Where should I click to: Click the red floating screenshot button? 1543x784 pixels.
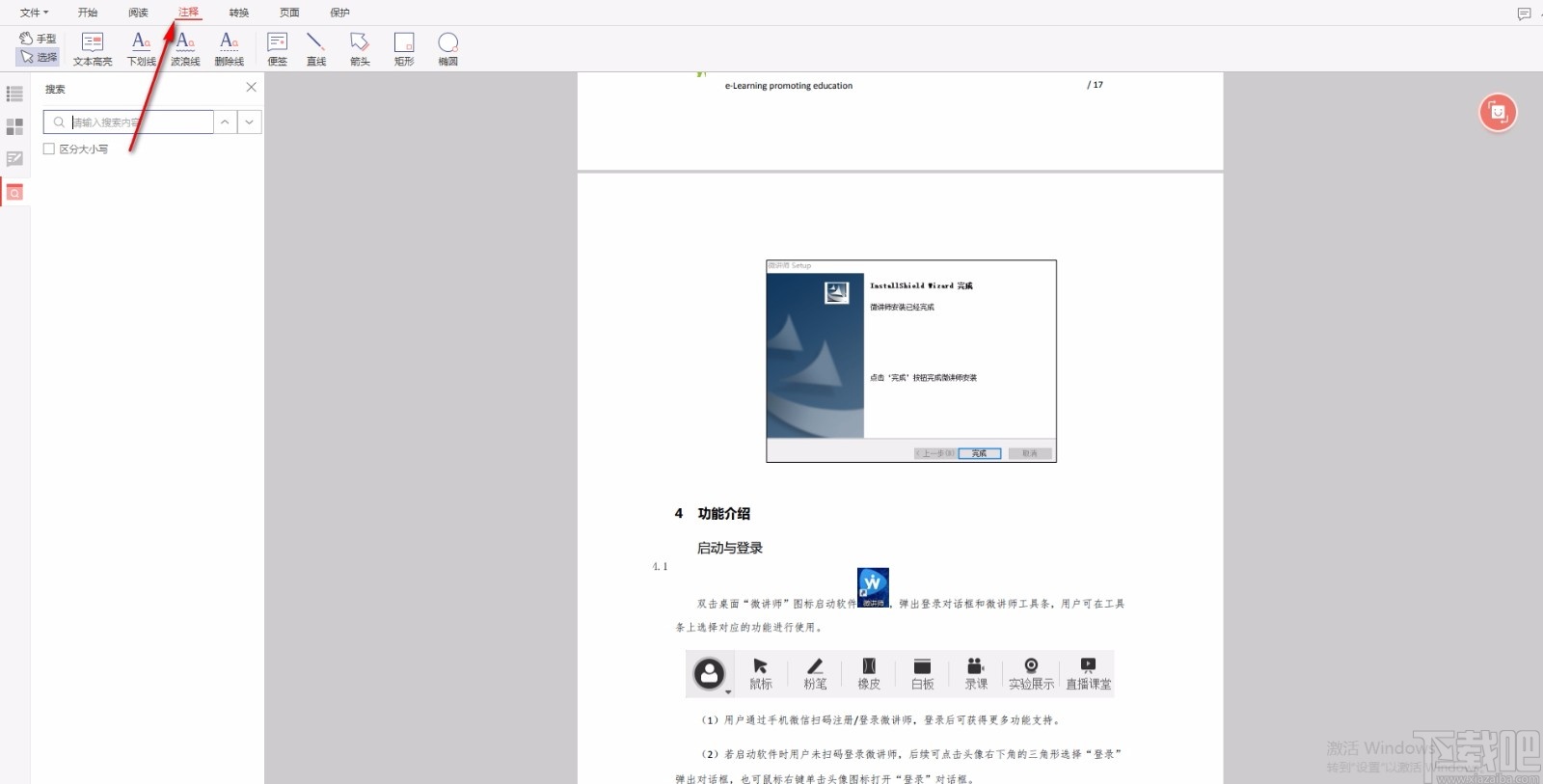(x=1498, y=113)
